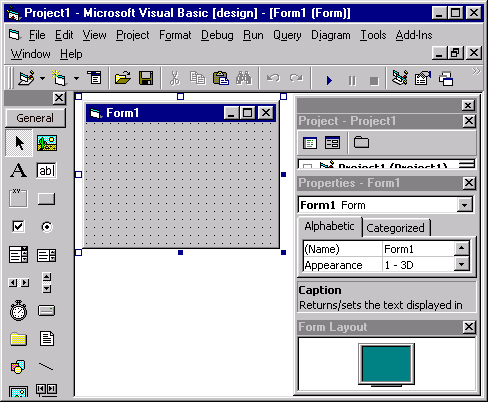Select the horizontal scrollbar control tool
488x402 pixels.
(19, 283)
